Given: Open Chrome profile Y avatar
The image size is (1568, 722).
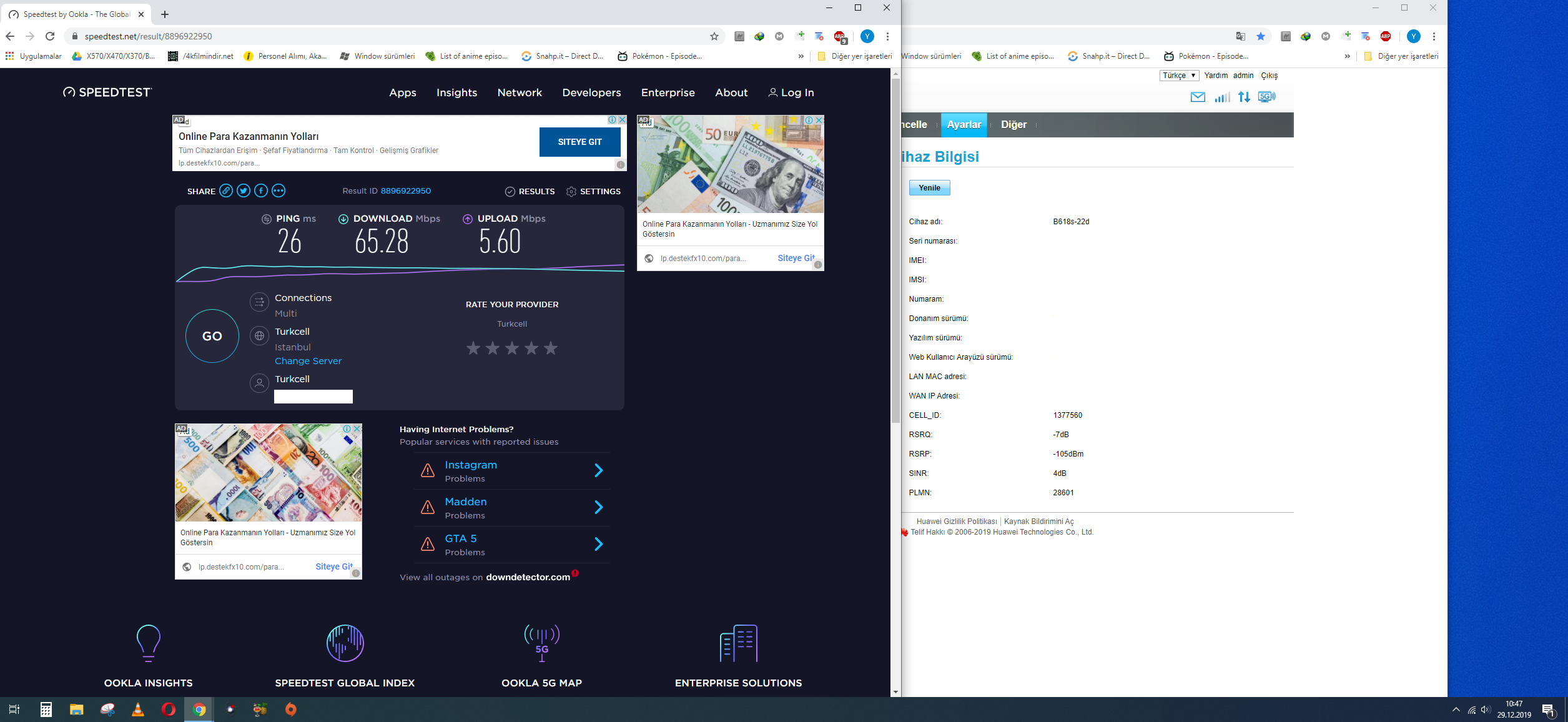Looking at the screenshot, I should point(867,36).
